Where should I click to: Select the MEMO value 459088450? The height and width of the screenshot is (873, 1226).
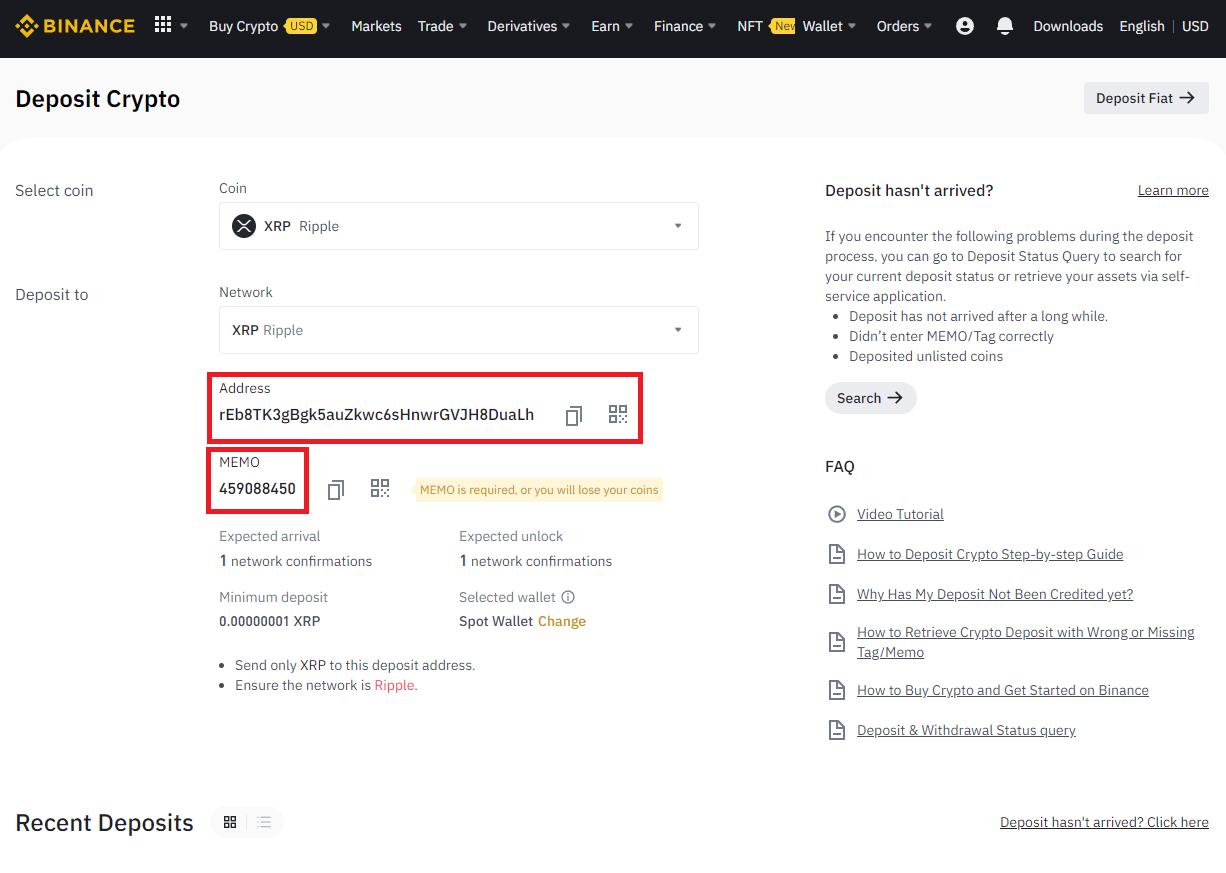tap(257, 489)
